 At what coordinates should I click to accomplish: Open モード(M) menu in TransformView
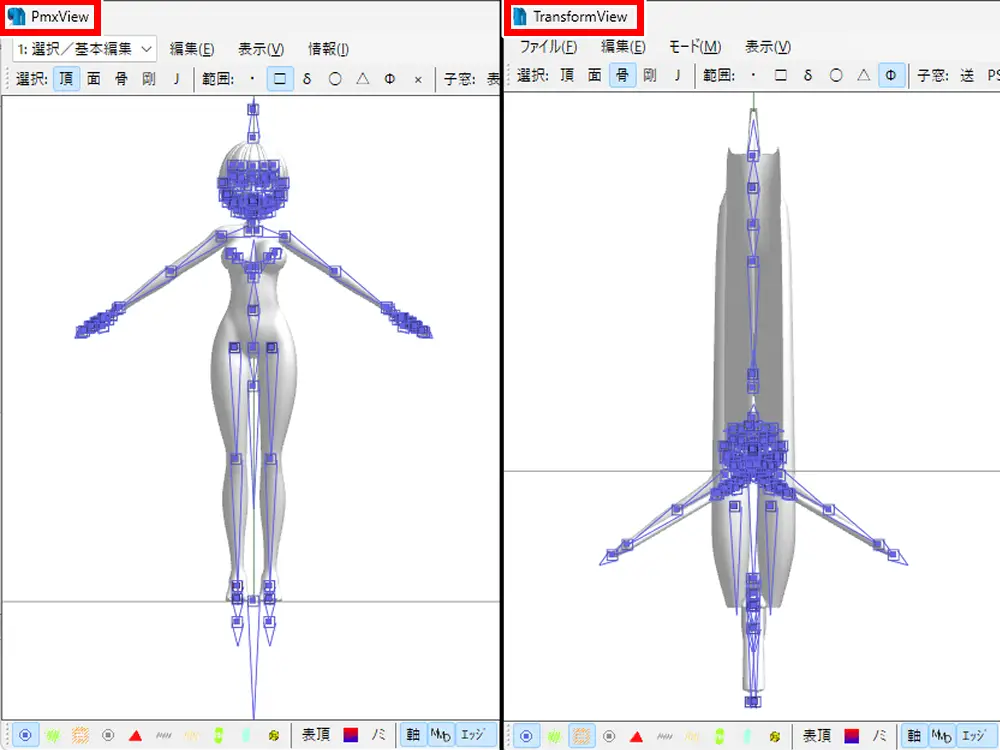pos(694,47)
